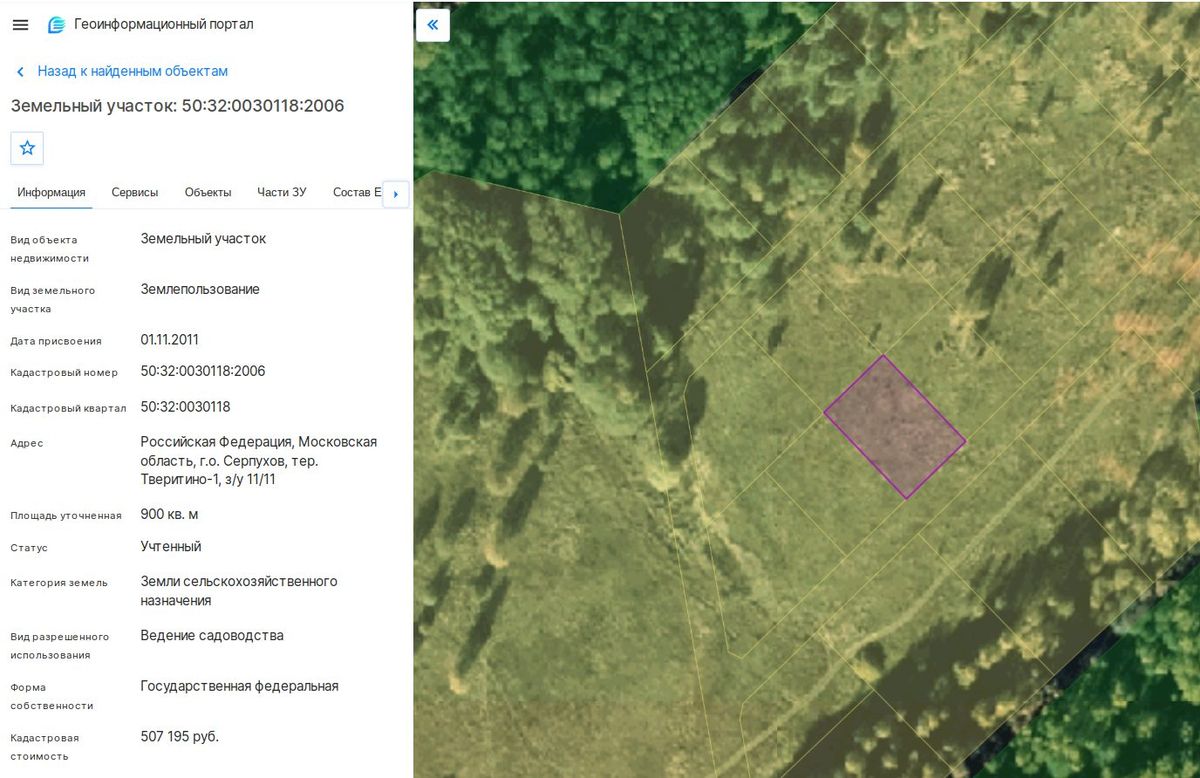Go back via the left chevron arrow
The image size is (1200, 778).
(x=19, y=72)
